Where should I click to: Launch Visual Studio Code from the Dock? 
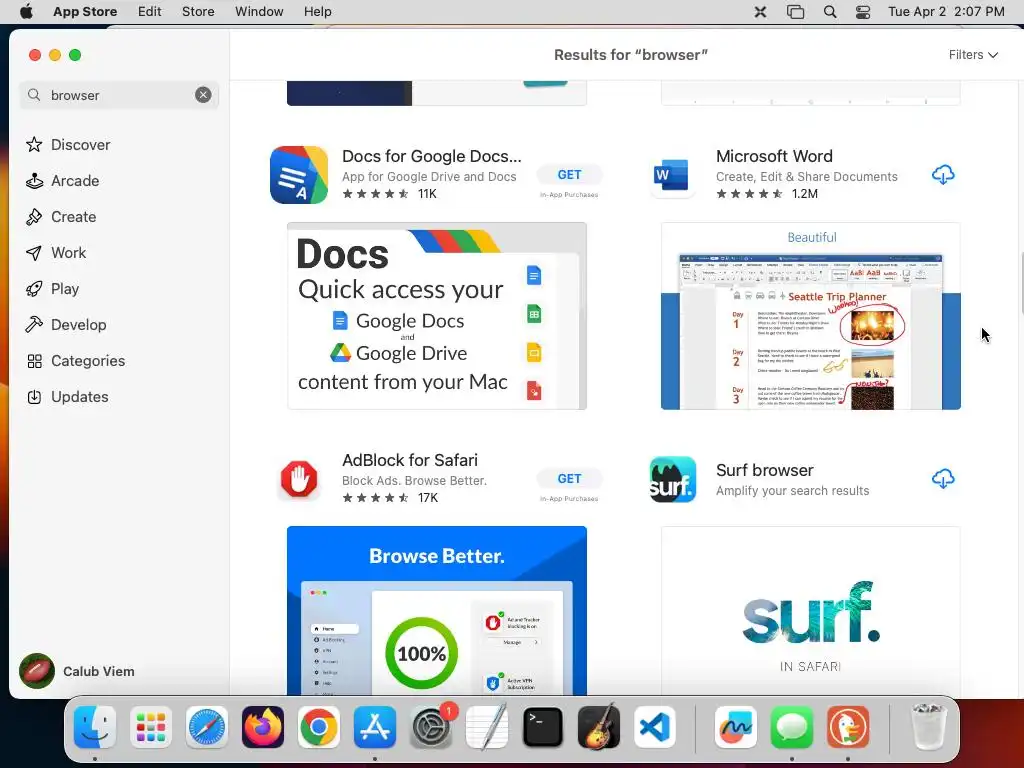pos(654,727)
